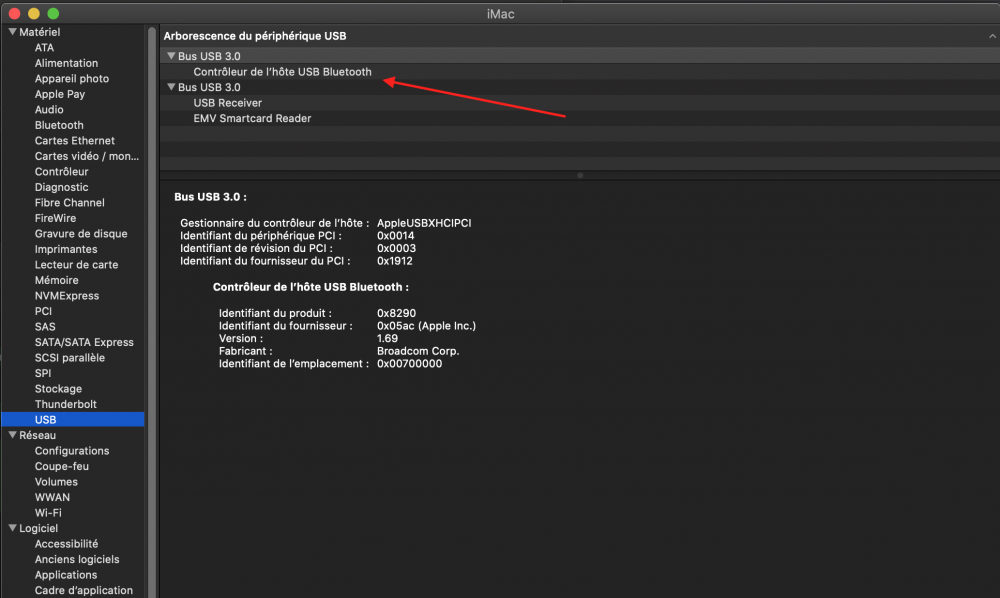Collapse the Matériel section triangle
The height and width of the screenshot is (598, 1000).
[x=12, y=32]
